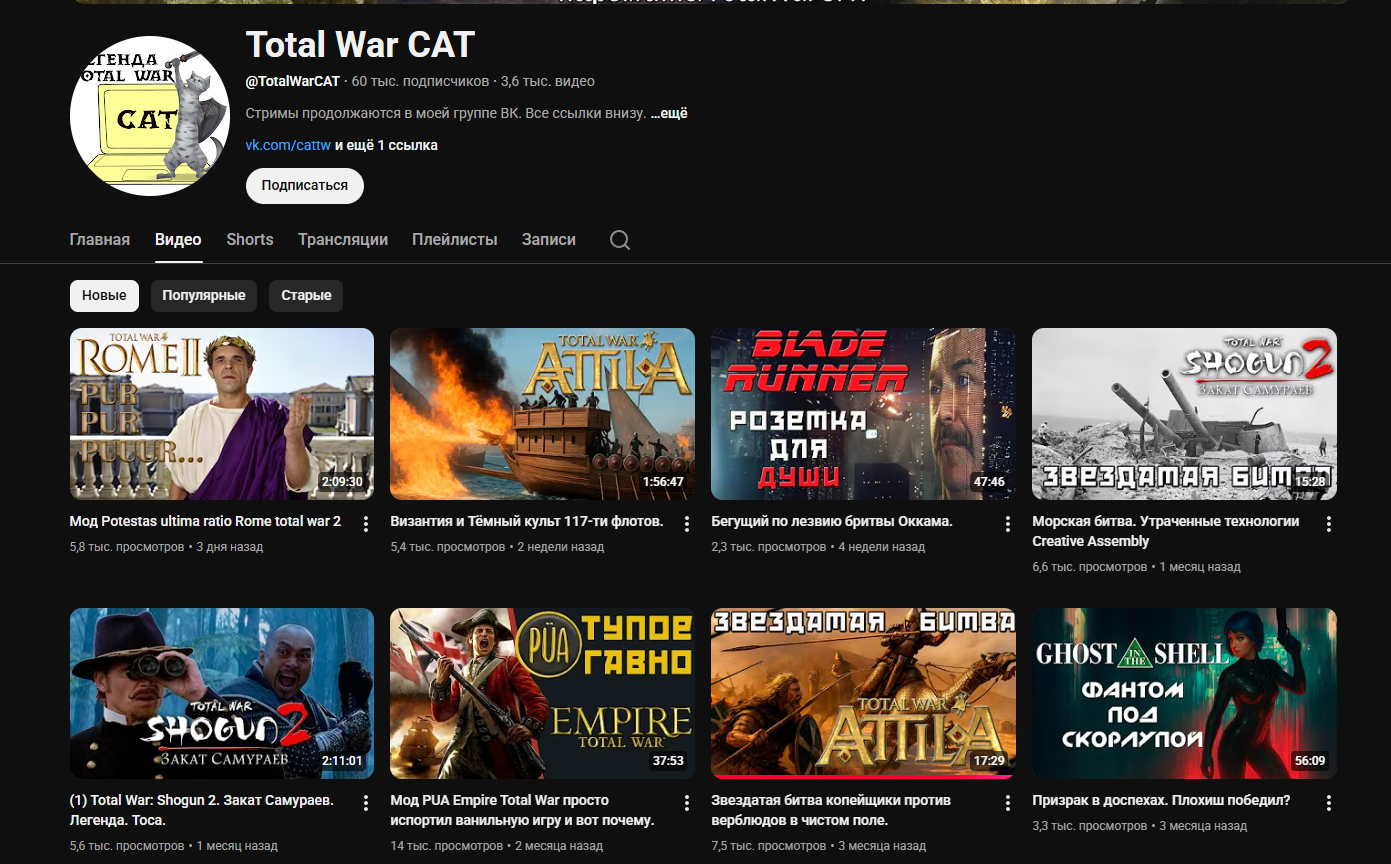
Task: Click the 60 тыс. подписчиков count
Action: click(x=421, y=81)
